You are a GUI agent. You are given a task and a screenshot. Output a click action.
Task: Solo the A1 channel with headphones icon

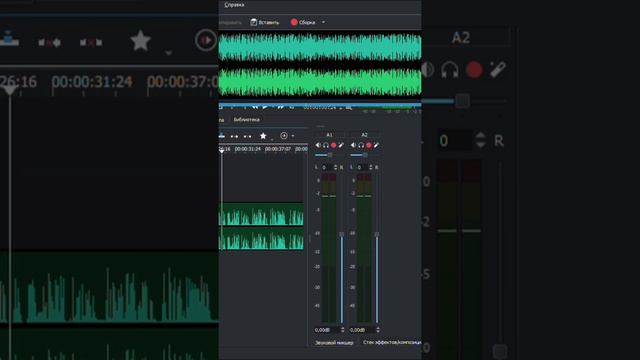point(326,145)
